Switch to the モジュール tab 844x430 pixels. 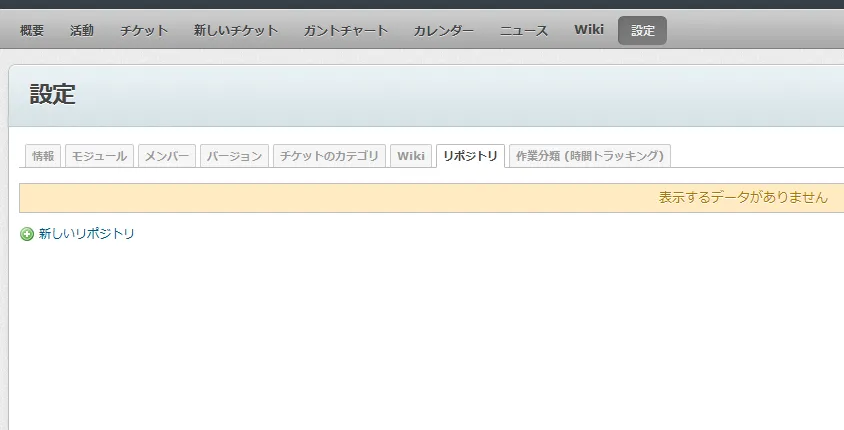coord(99,156)
